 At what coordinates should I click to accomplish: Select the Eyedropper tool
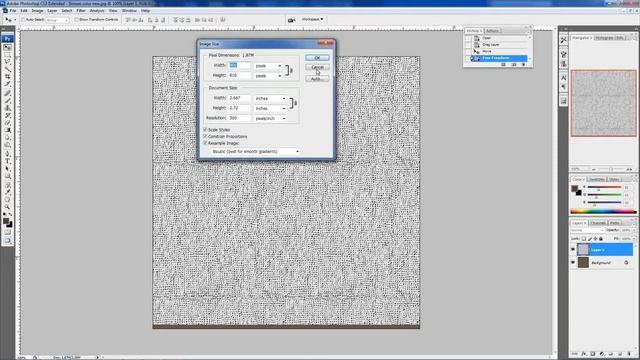coord(7,192)
